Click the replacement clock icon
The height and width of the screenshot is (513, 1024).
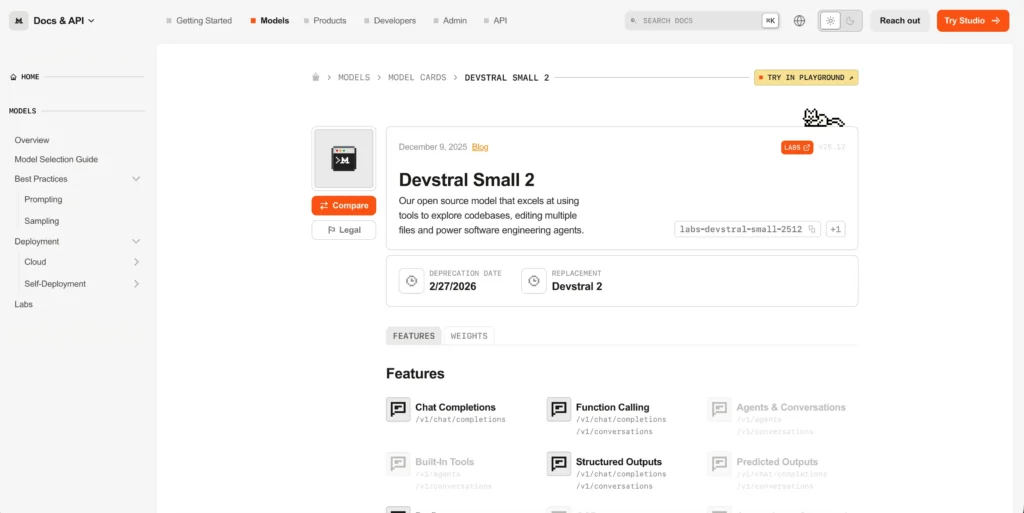(534, 281)
